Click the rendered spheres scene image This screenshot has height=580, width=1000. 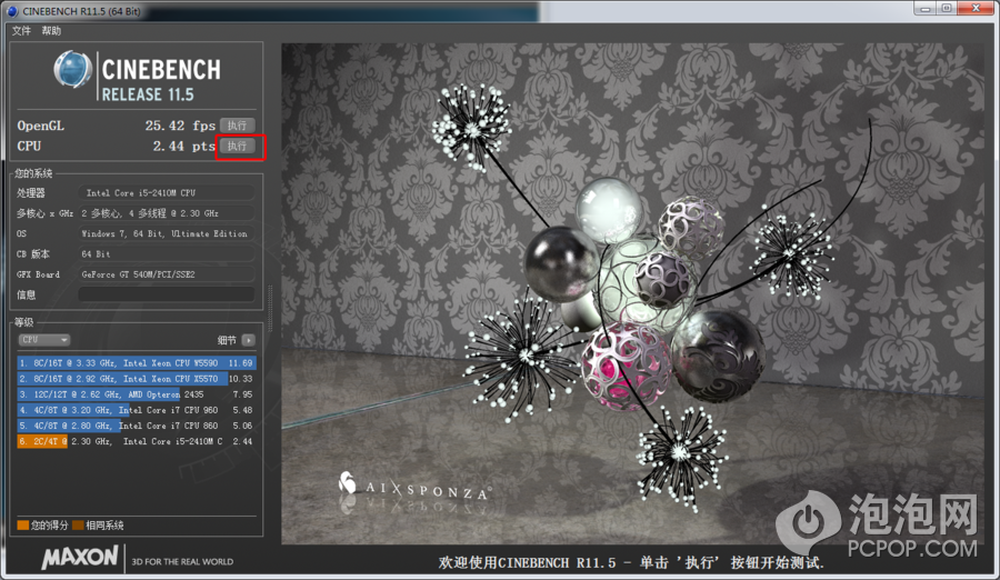633,294
